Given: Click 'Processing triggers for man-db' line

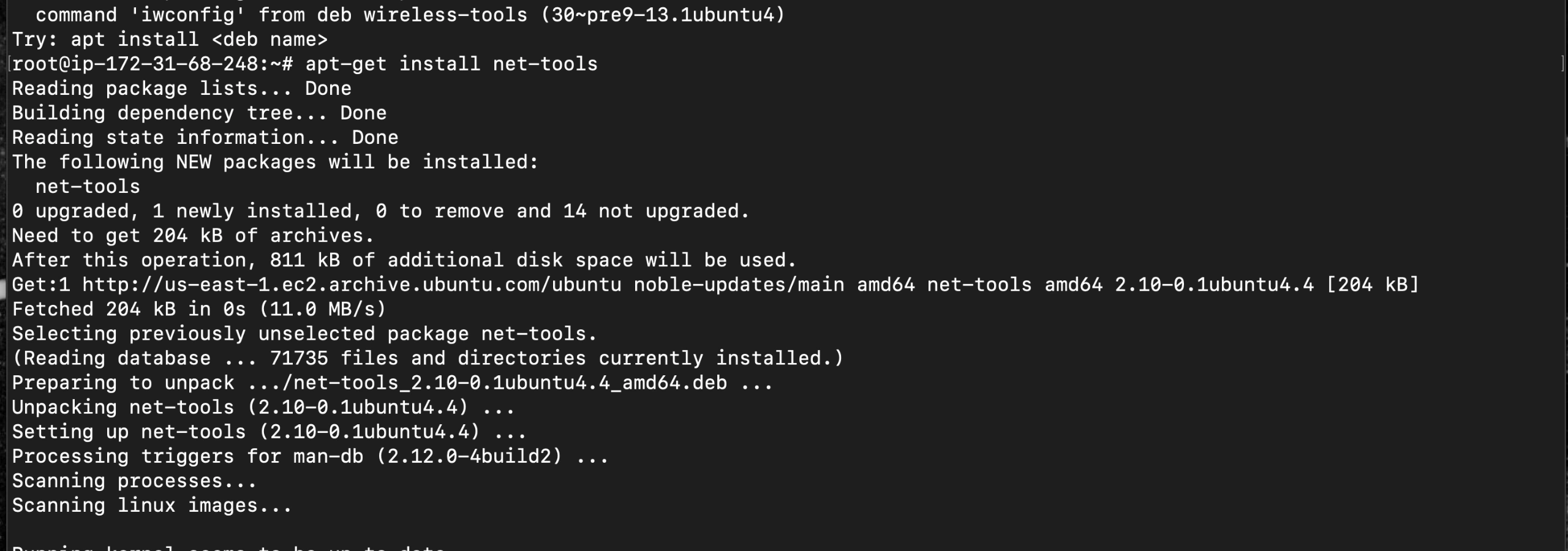Looking at the screenshot, I should click(310, 457).
